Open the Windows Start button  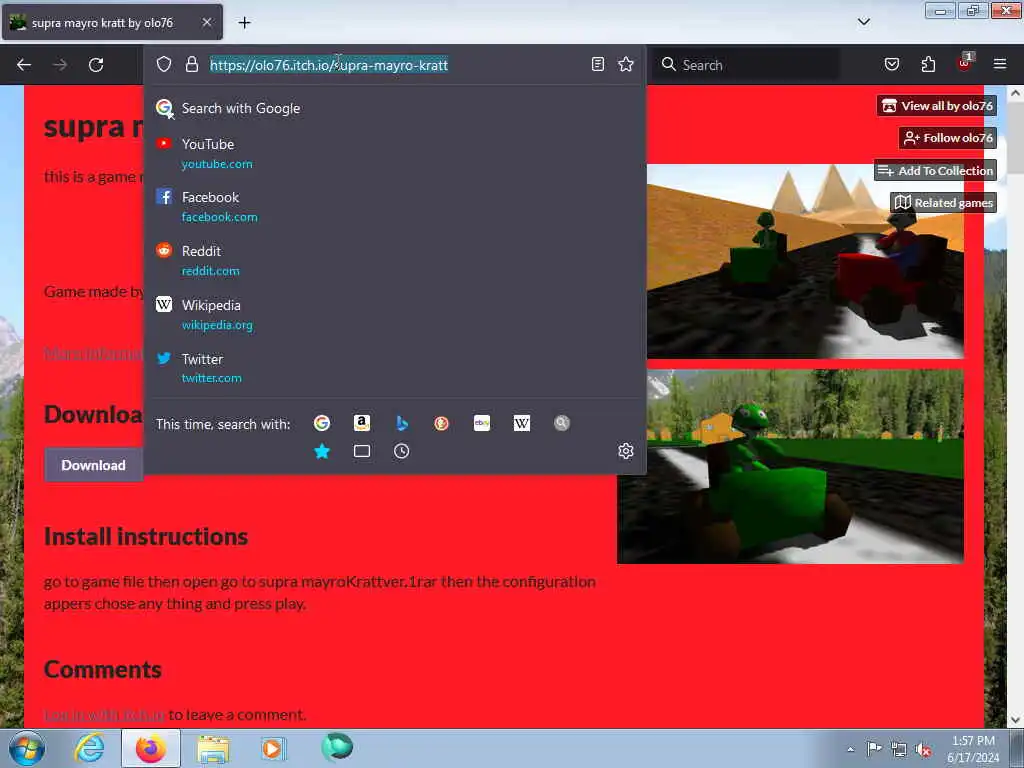27,748
